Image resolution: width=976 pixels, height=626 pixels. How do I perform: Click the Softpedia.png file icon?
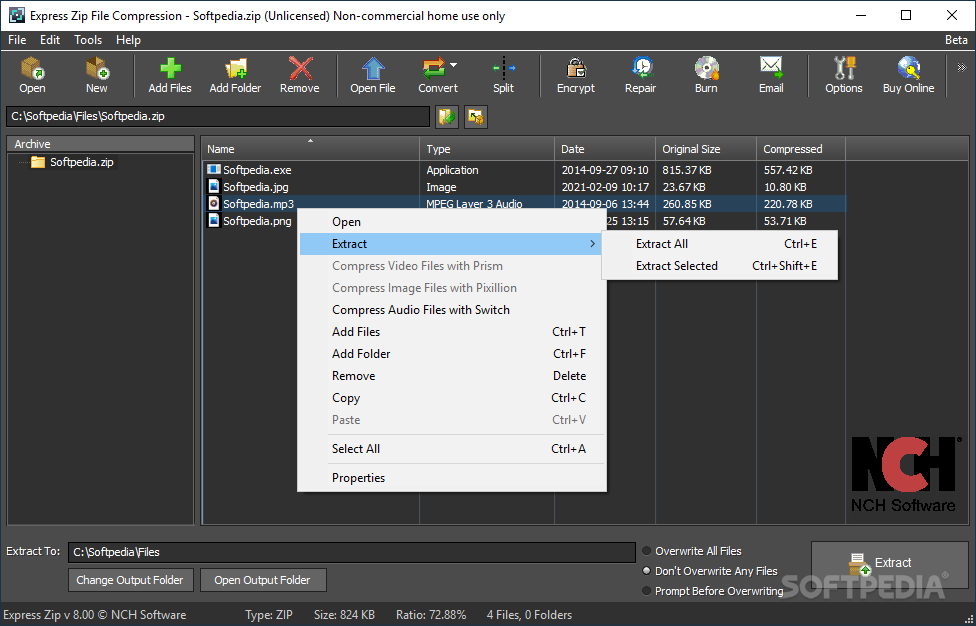[214, 220]
